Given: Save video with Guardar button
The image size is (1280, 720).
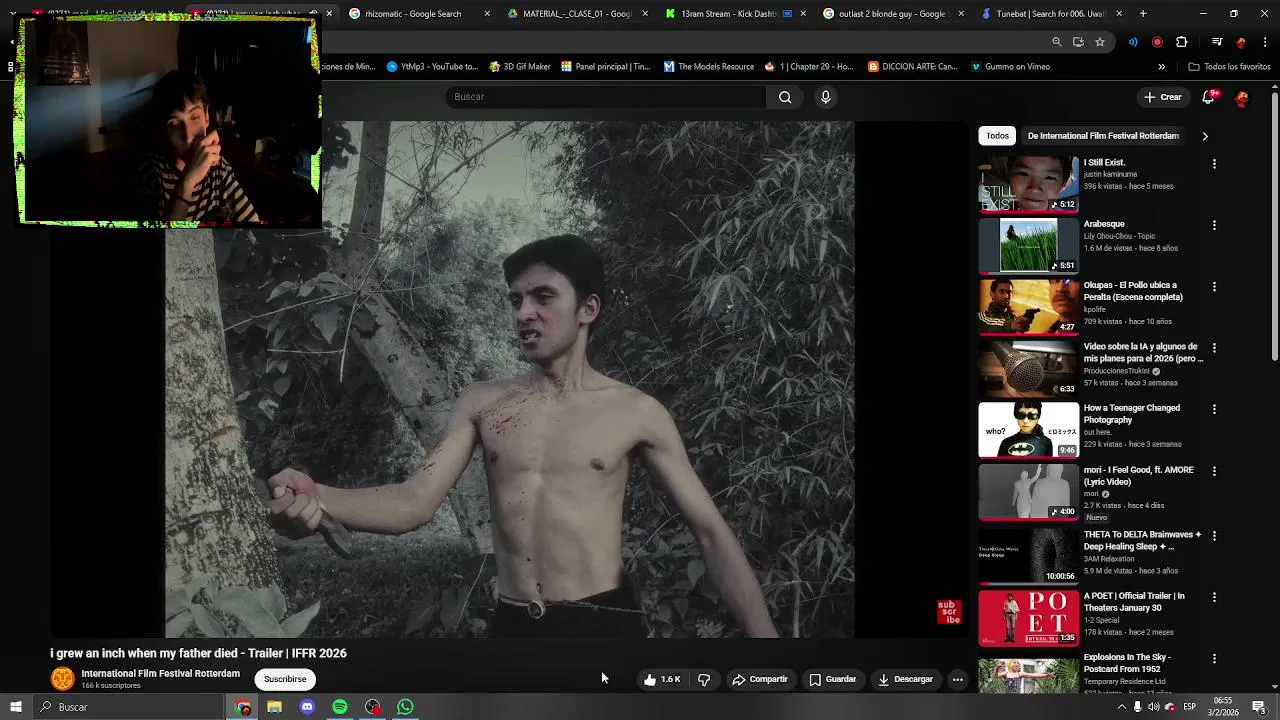Looking at the screenshot, I should [833, 679].
